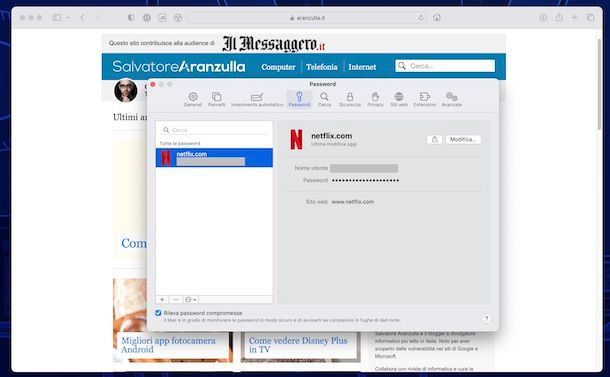The height and width of the screenshot is (377, 610).
Task: Go forward in Safari
Action: 97,18
